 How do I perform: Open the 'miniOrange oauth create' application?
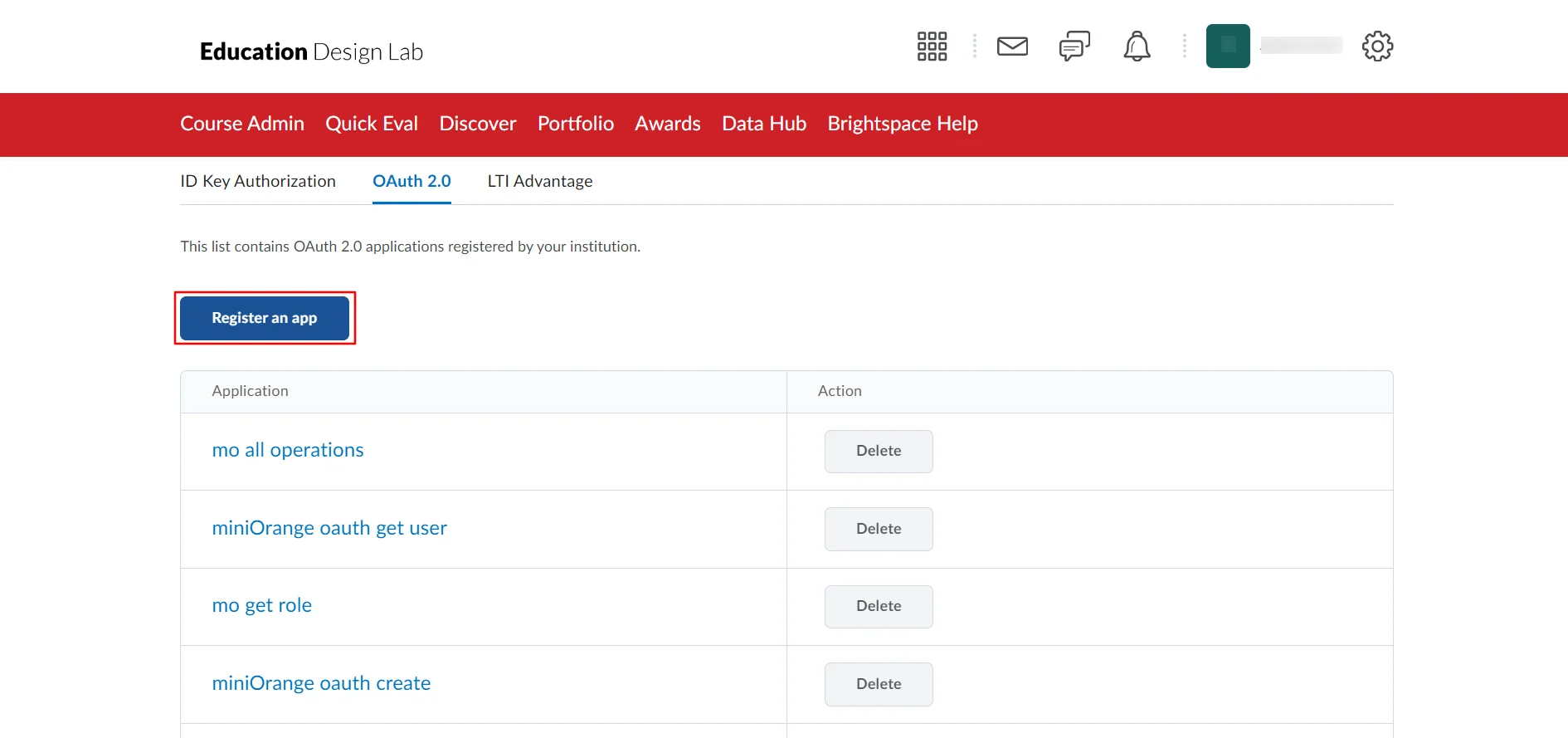pos(321,683)
